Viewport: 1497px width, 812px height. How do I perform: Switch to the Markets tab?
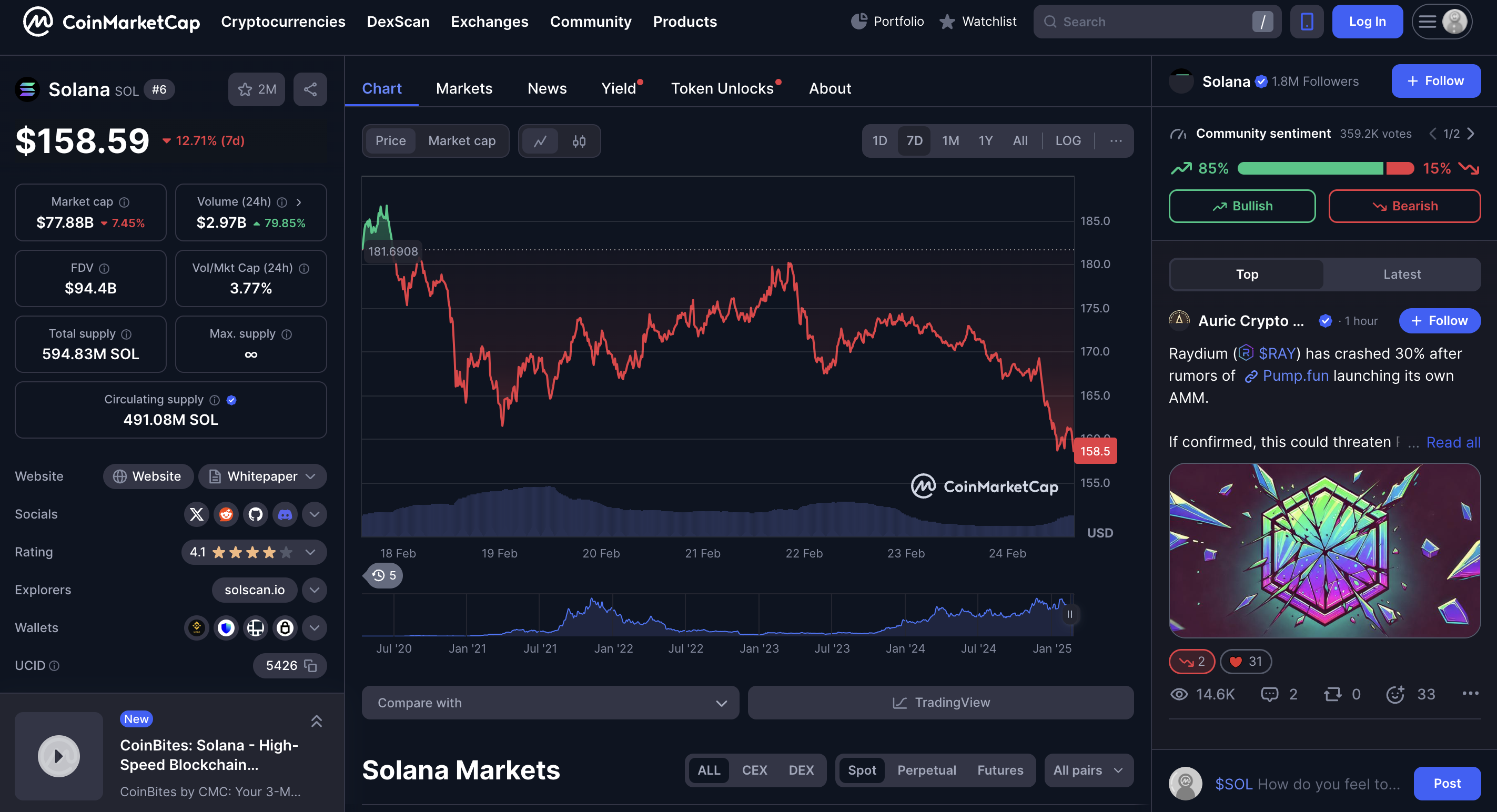tap(464, 88)
